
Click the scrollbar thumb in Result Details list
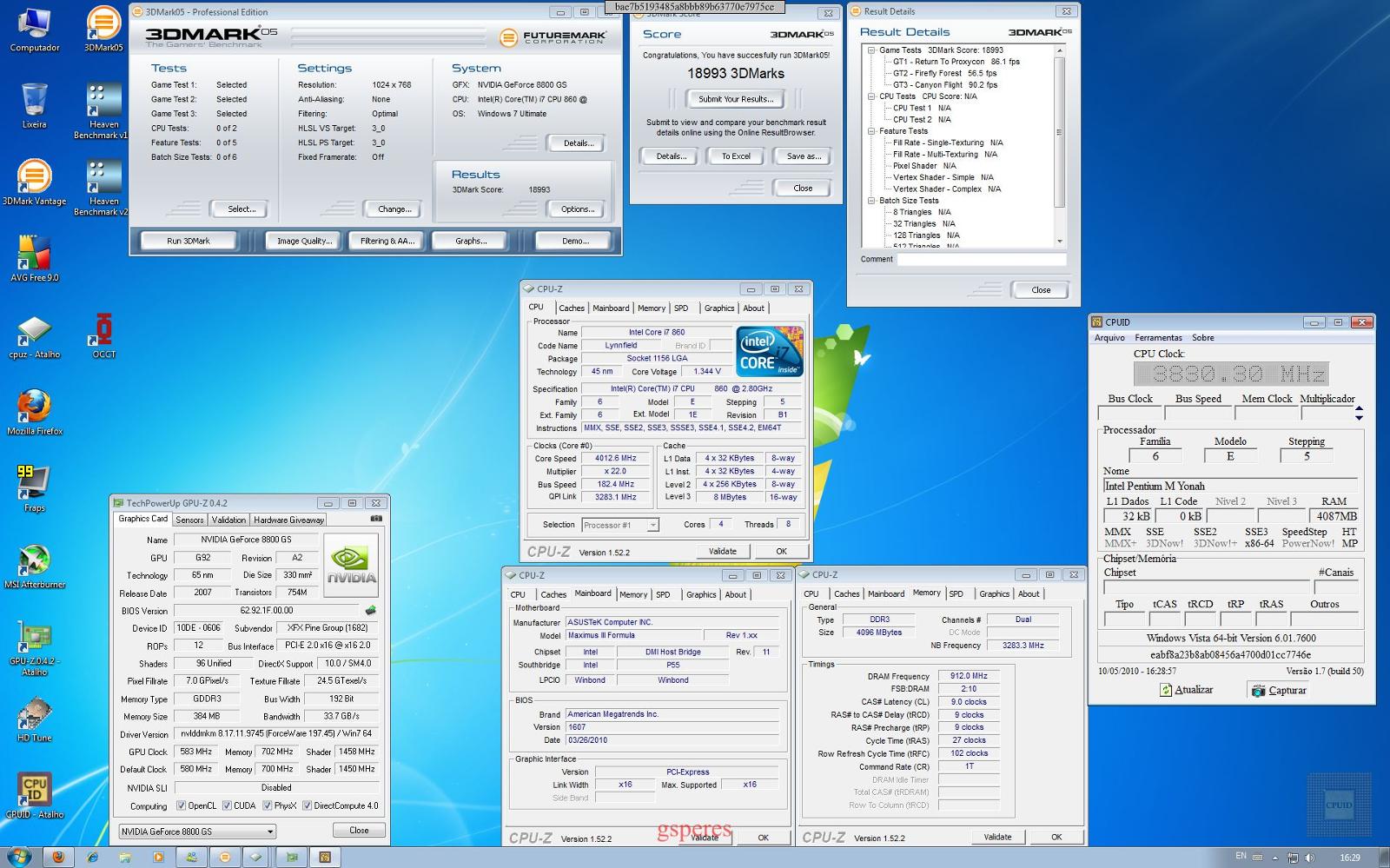tap(1059, 132)
